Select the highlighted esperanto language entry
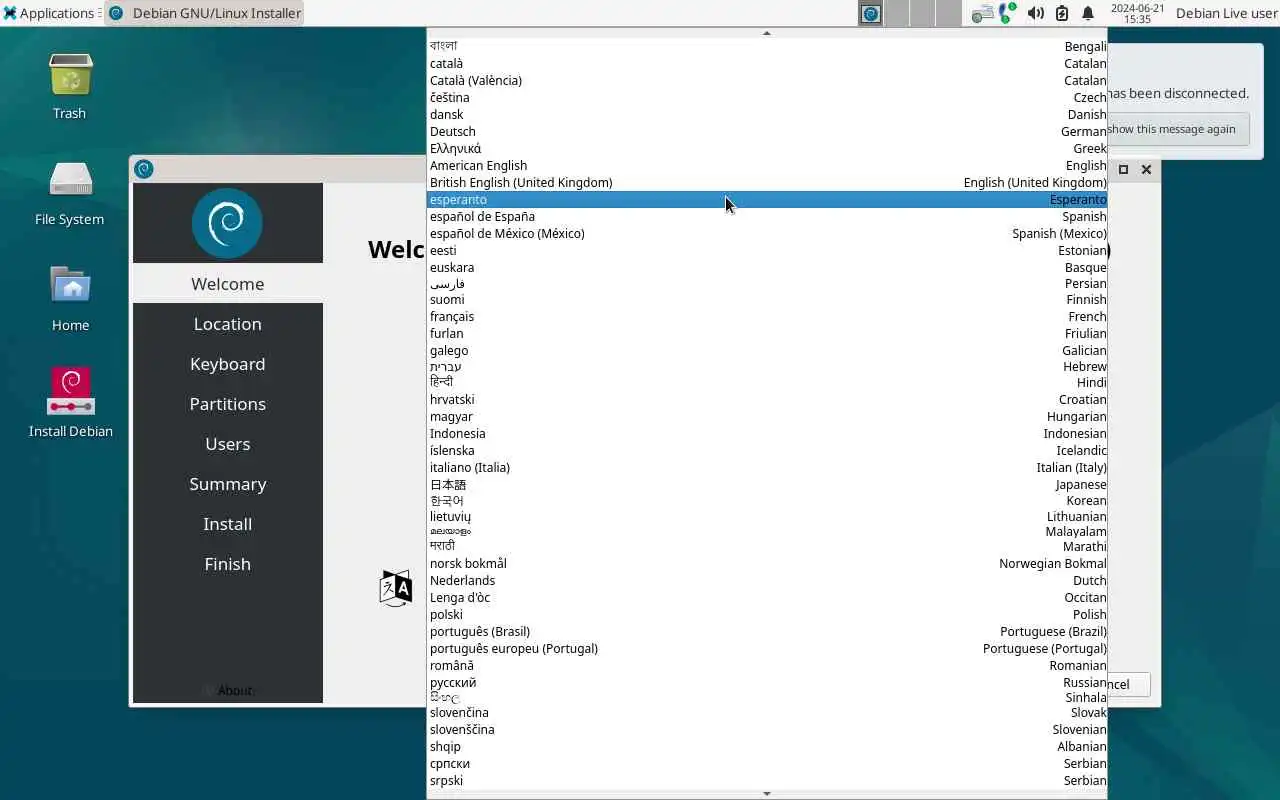The height and width of the screenshot is (800, 1280). pyautogui.click(x=767, y=199)
